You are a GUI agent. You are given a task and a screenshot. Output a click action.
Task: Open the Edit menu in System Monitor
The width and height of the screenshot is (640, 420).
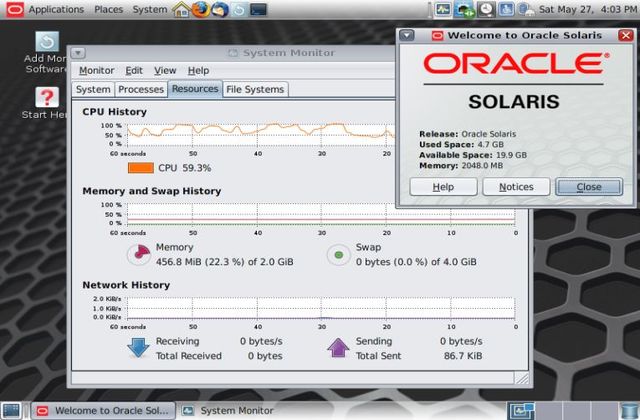tap(134, 71)
